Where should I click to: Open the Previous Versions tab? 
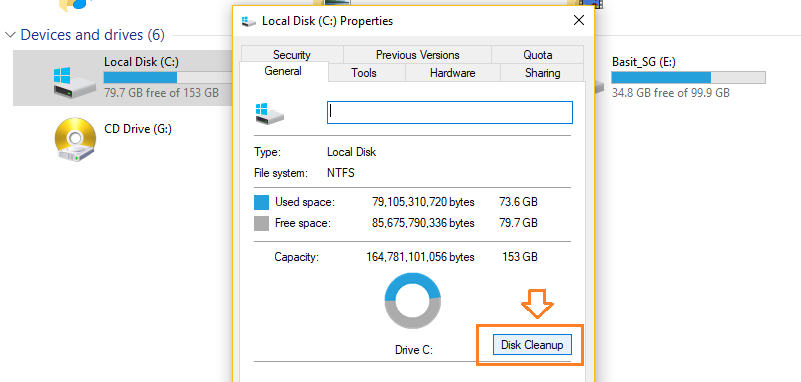pos(417,55)
